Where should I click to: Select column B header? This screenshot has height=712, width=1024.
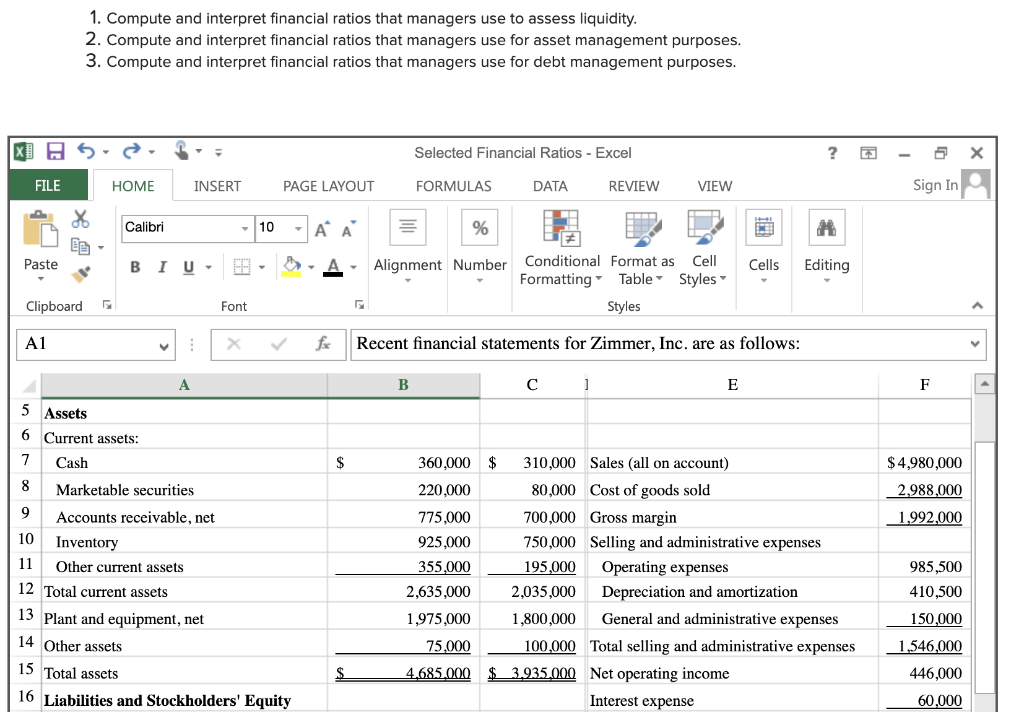404,385
